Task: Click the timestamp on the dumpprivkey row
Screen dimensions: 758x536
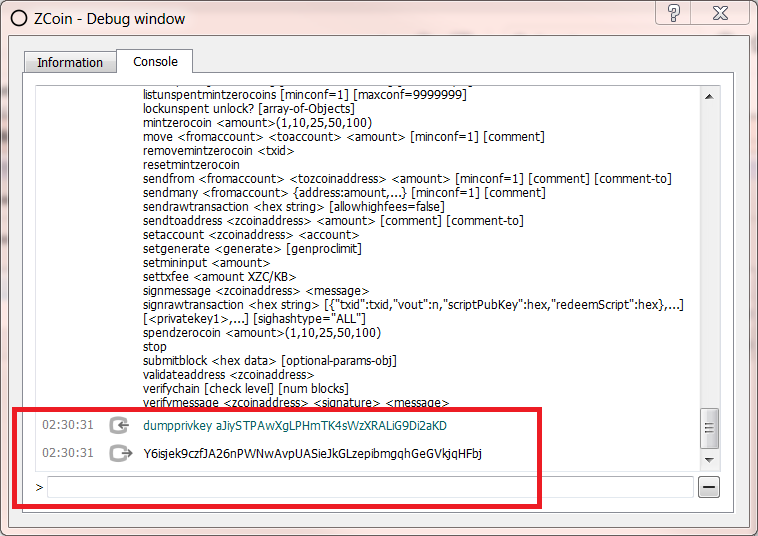Action: point(68,425)
